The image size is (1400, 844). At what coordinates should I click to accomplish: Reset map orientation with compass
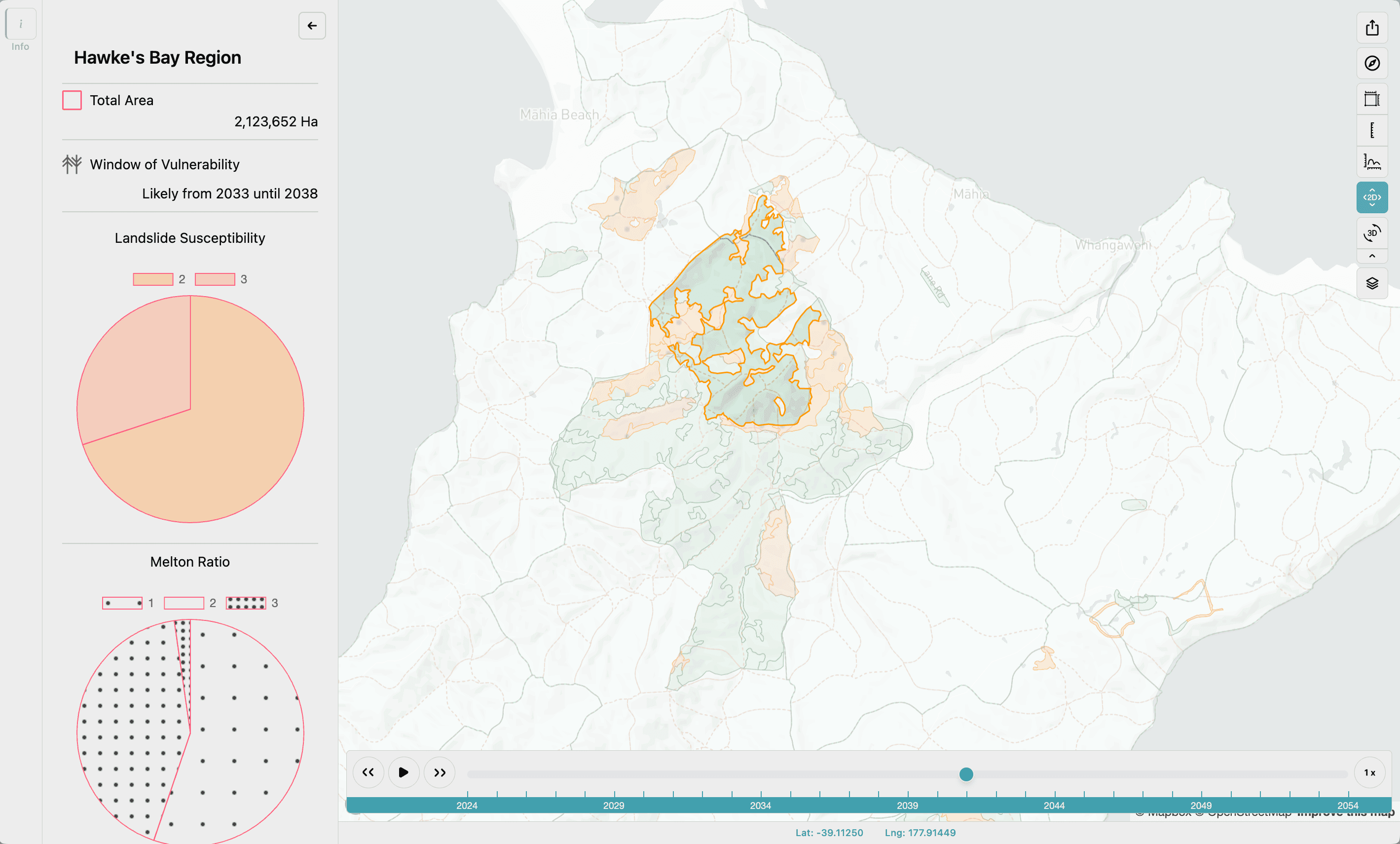[1371, 63]
